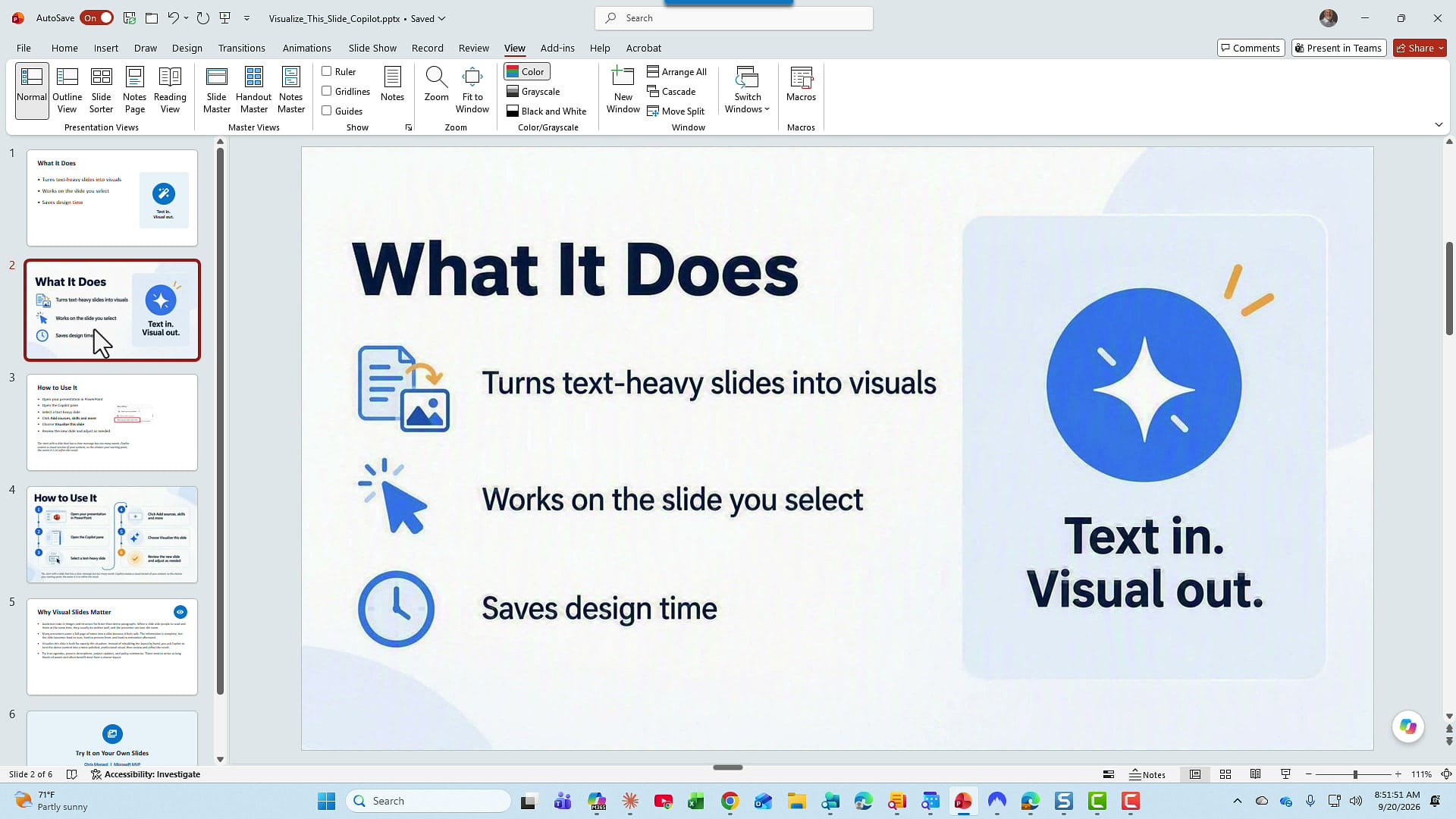Viewport: 1456px width, 819px height.
Task: Open the Handout Master view
Action: coord(253,90)
